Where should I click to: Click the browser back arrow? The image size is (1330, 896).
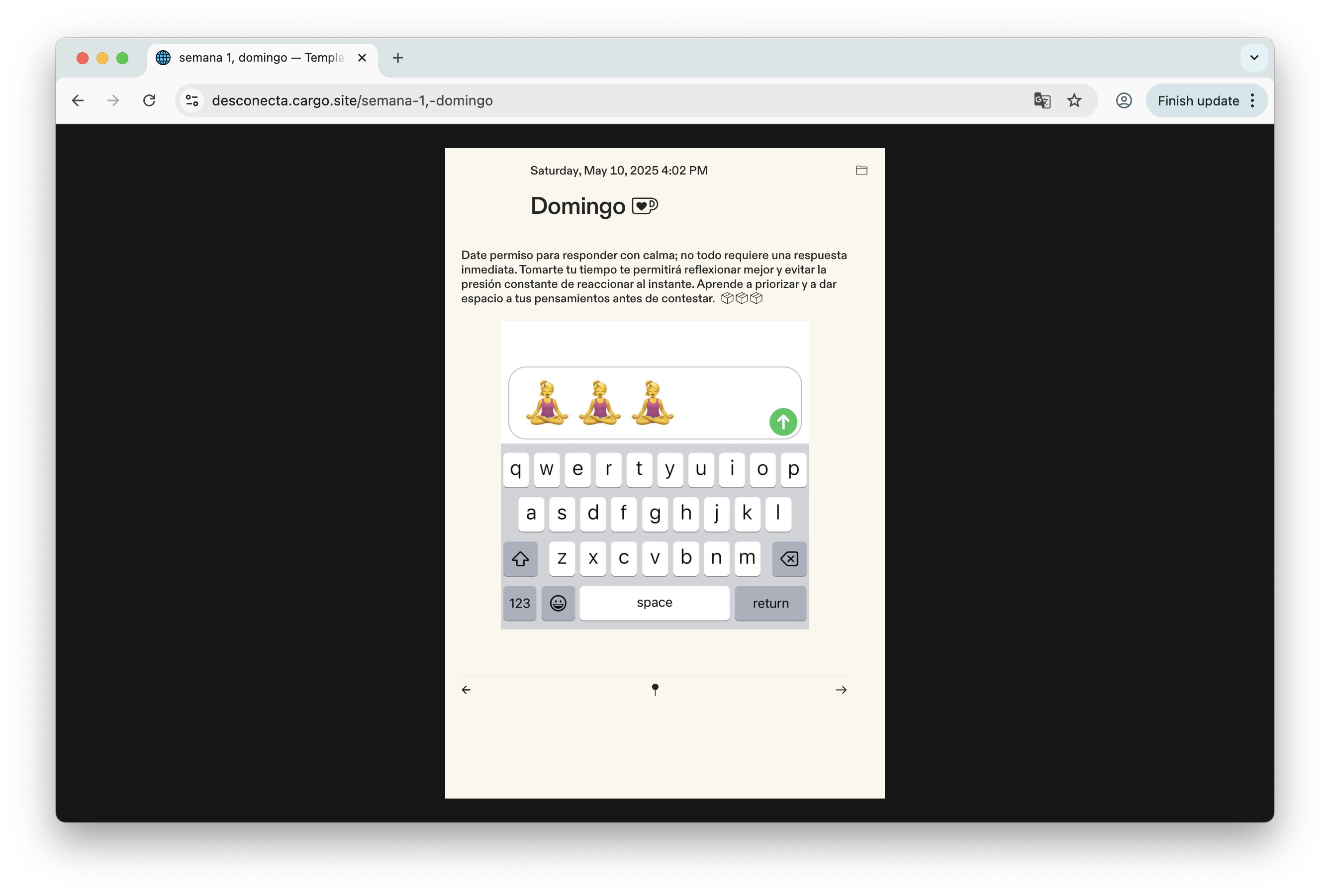(78, 100)
